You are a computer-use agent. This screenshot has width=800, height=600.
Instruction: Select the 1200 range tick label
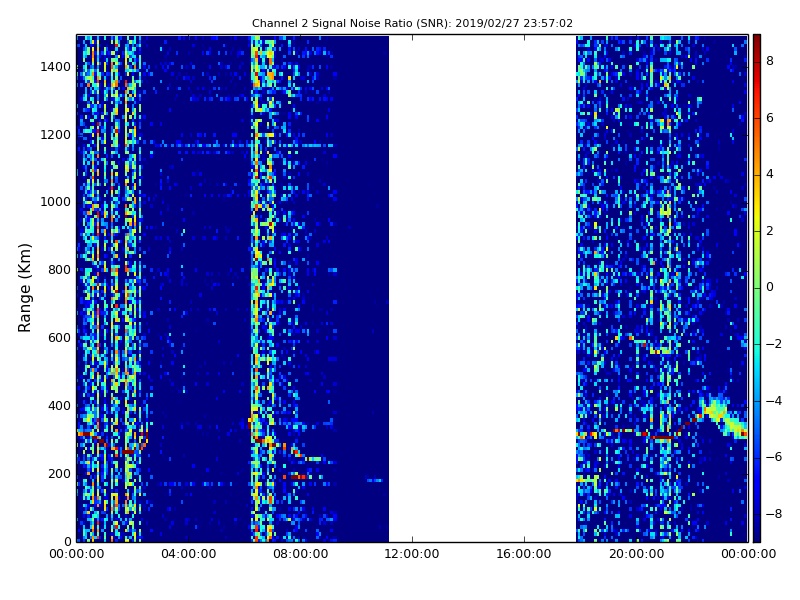(55, 135)
